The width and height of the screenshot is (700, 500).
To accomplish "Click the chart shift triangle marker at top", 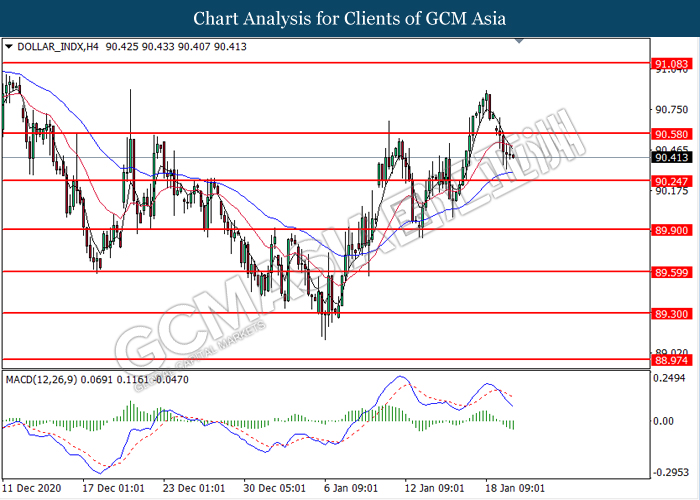I will pyautogui.click(x=519, y=42).
